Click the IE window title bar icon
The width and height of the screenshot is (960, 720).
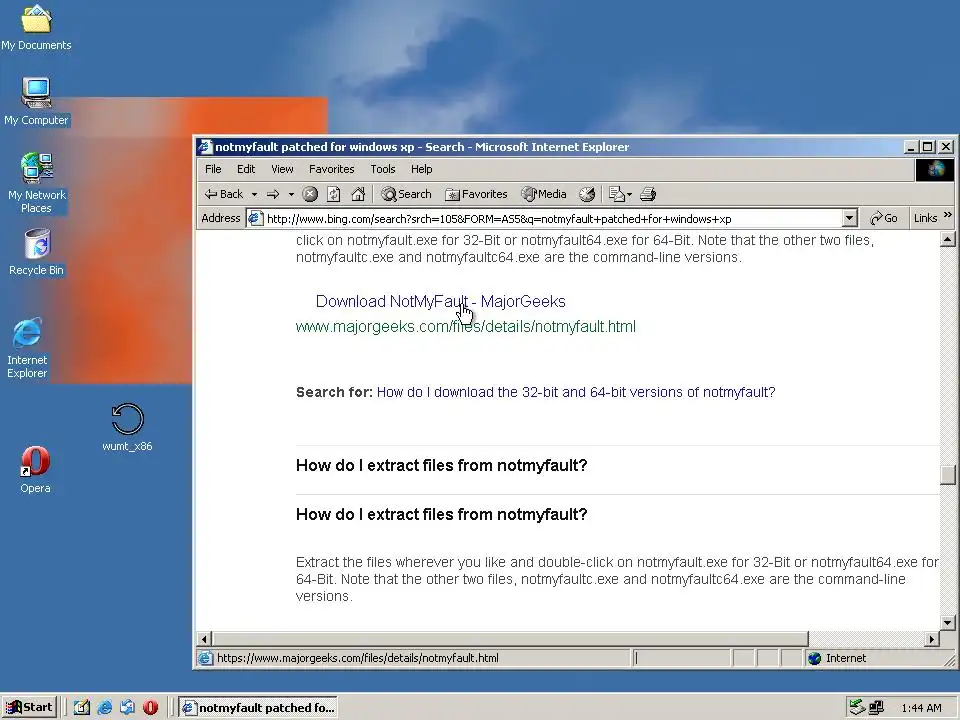pyautogui.click(x=205, y=147)
